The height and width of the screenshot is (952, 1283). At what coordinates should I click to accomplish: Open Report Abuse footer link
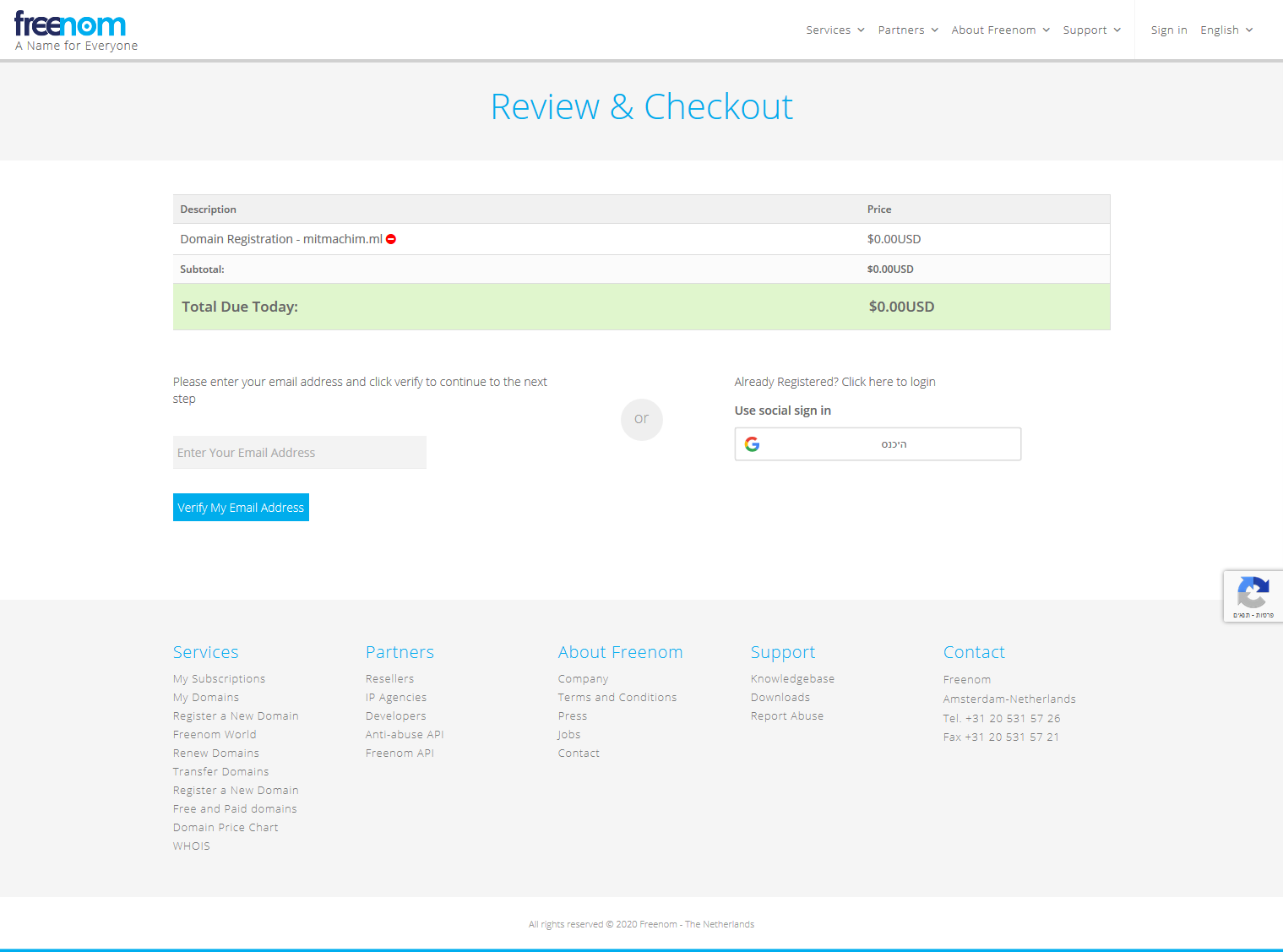click(787, 716)
